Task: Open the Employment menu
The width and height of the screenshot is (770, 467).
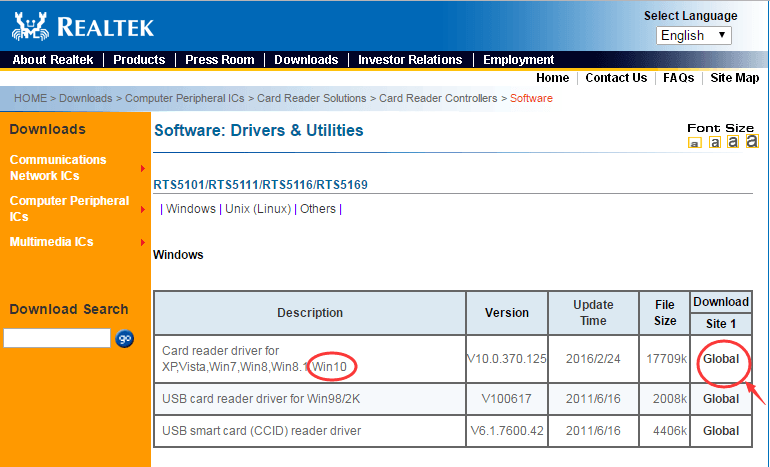Action: (519, 60)
